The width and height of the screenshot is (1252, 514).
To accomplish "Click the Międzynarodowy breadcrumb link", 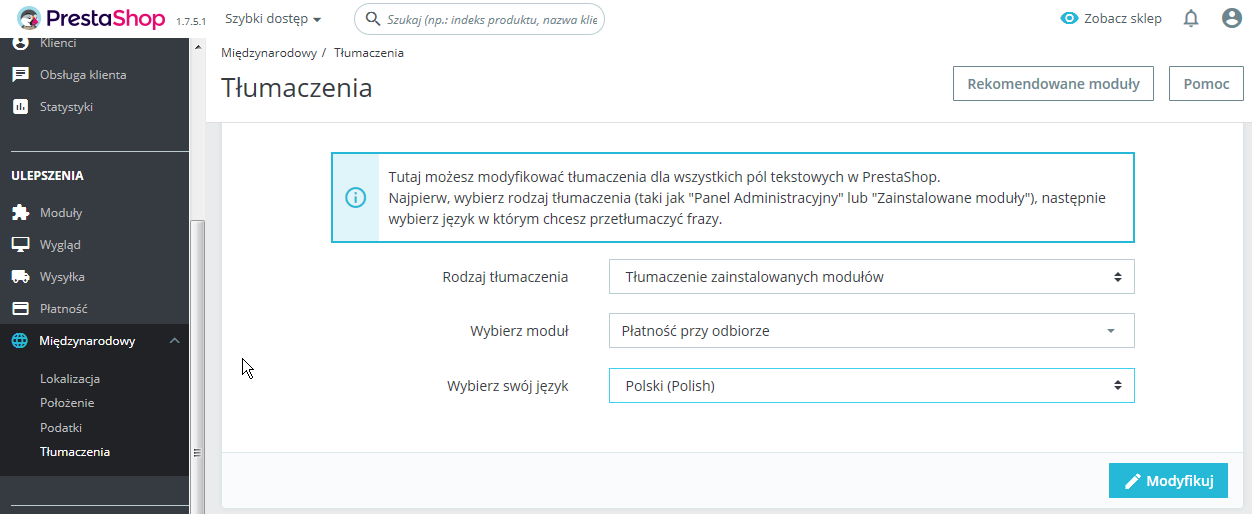I will point(268,53).
